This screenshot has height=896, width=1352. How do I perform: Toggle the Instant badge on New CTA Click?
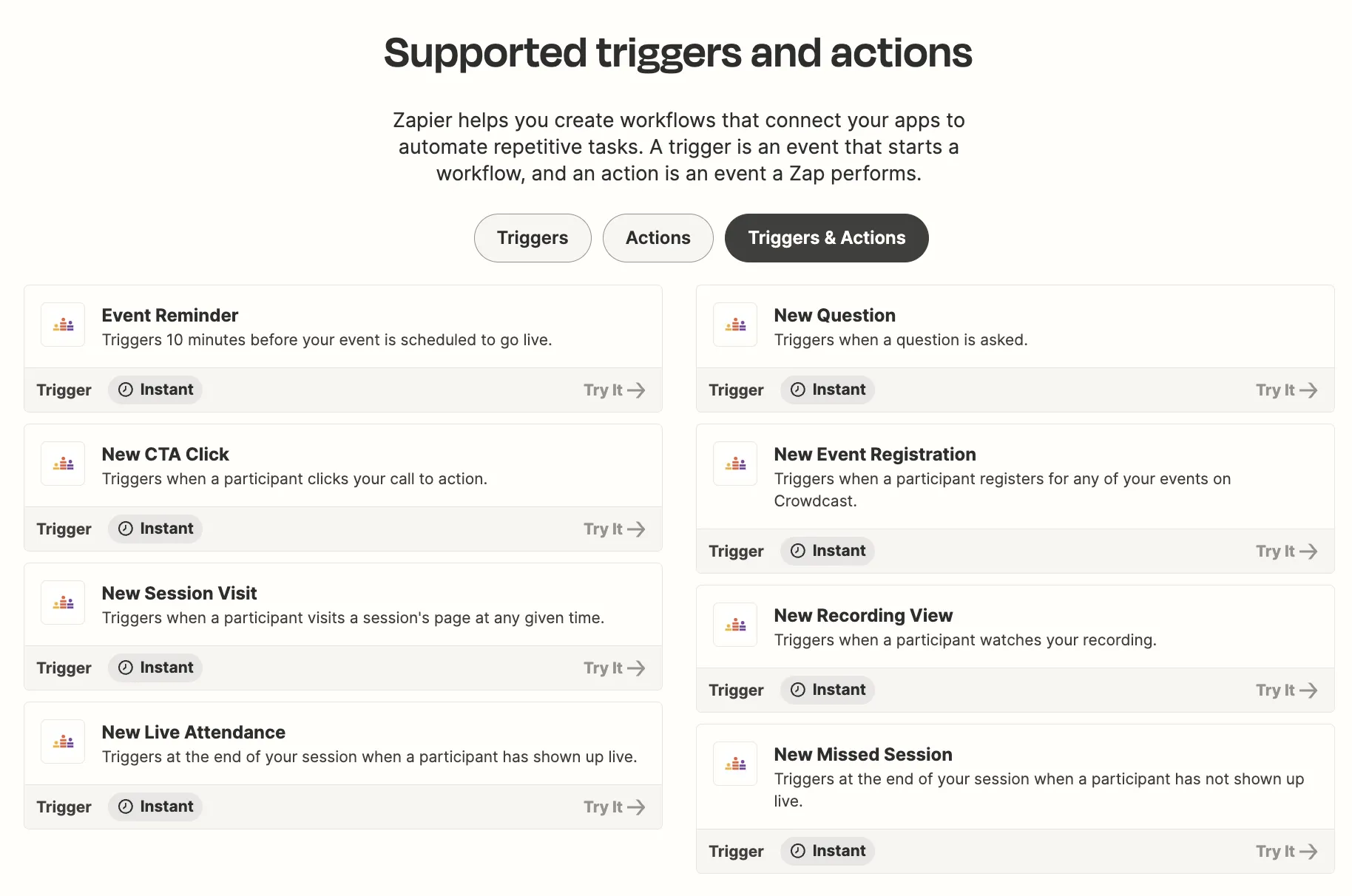pos(155,529)
